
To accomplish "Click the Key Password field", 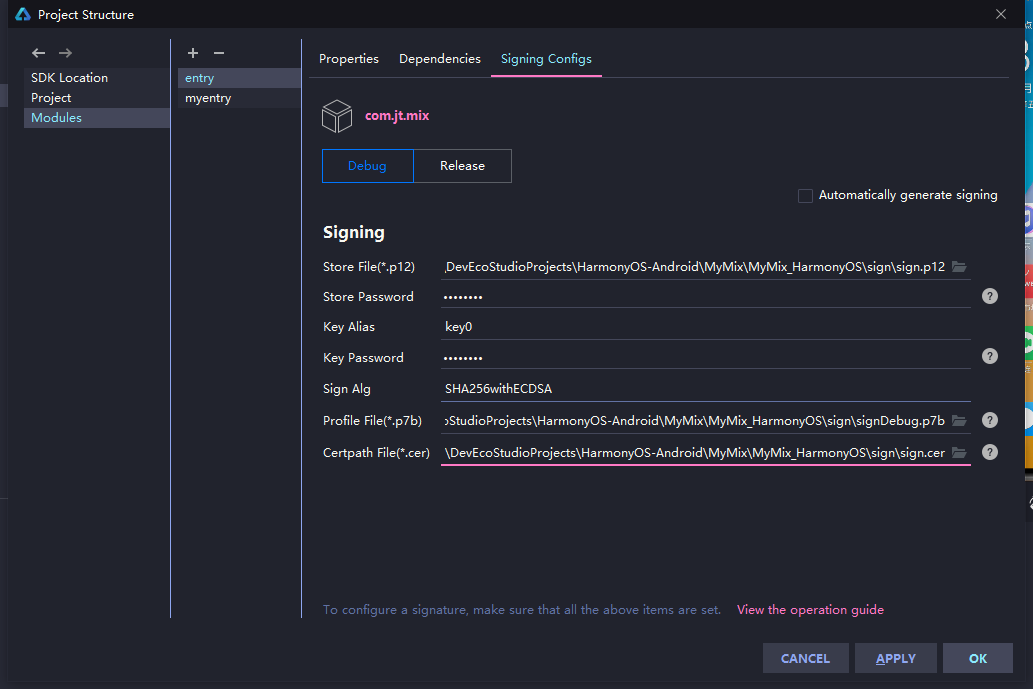I will tap(706, 358).
